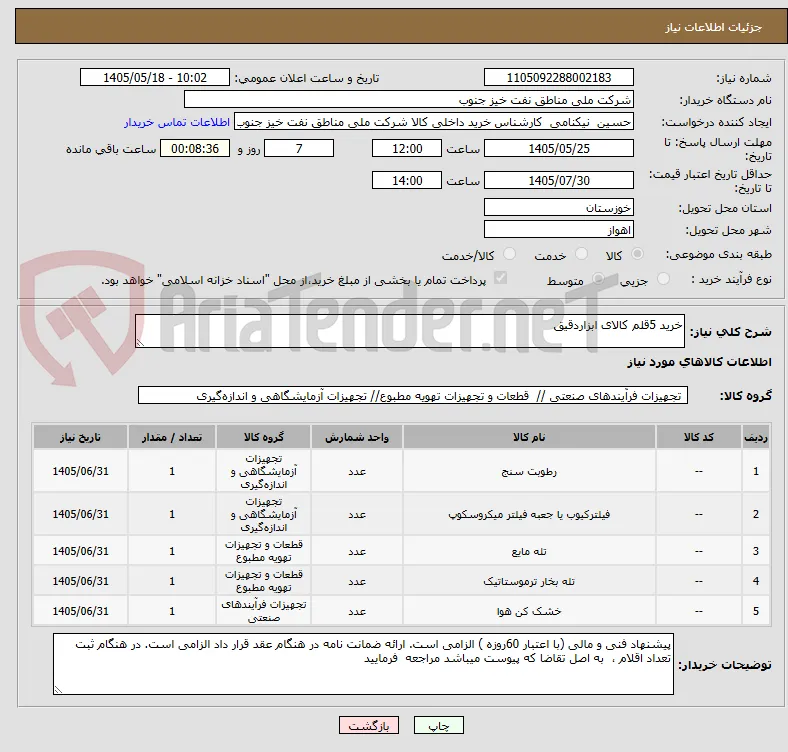Click the بازگشت (back) button

[x=368, y=725]
